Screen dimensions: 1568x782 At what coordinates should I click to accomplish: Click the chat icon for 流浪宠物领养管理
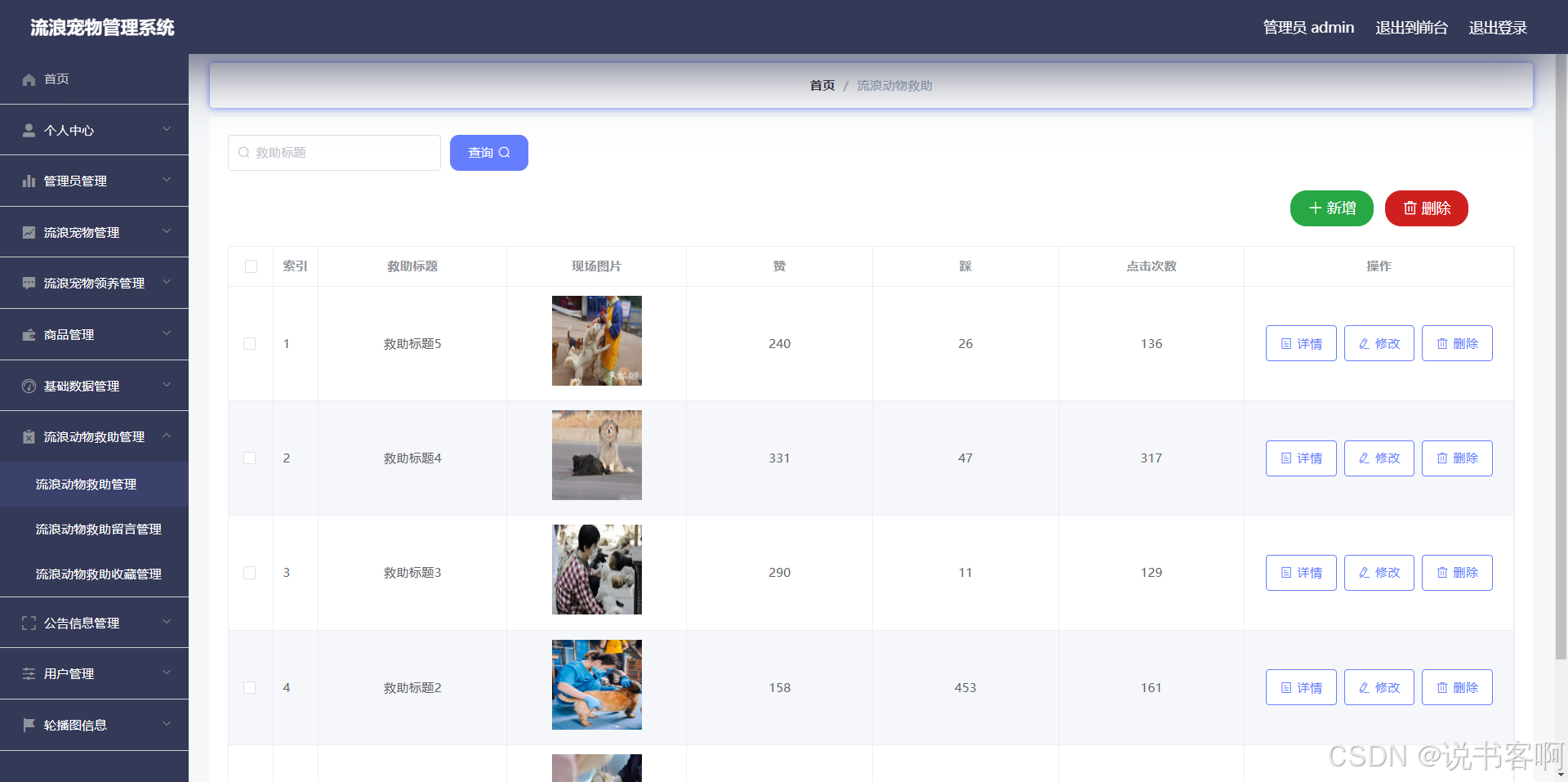click(29, 283)
